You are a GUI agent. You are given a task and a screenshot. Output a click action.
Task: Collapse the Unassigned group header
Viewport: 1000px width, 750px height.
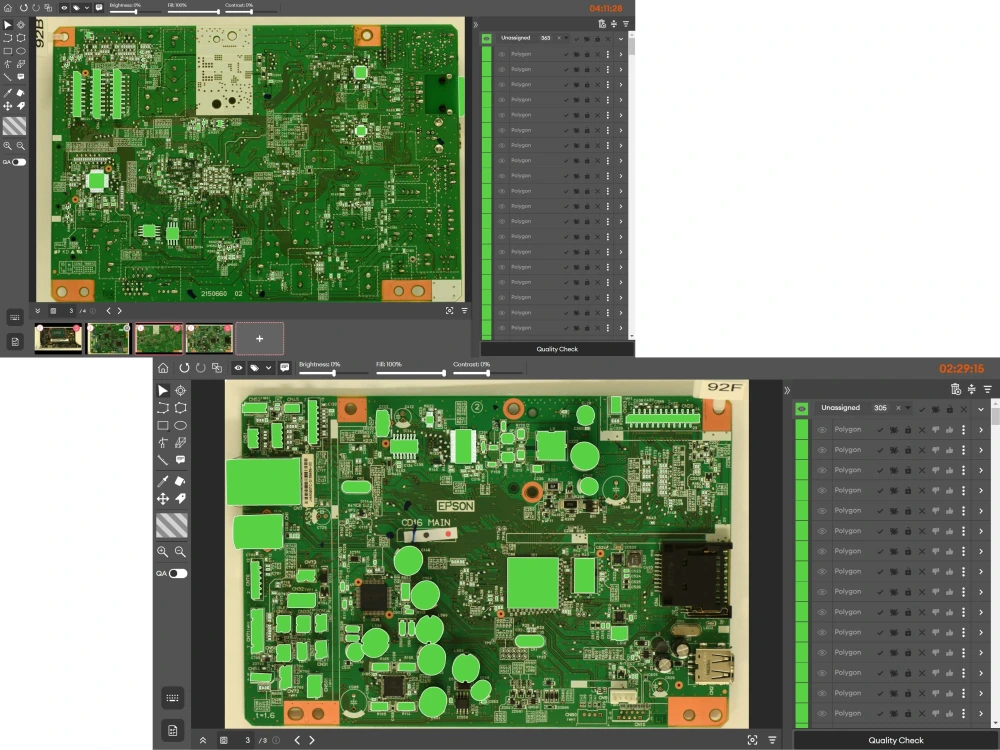[x=980, y=409]
